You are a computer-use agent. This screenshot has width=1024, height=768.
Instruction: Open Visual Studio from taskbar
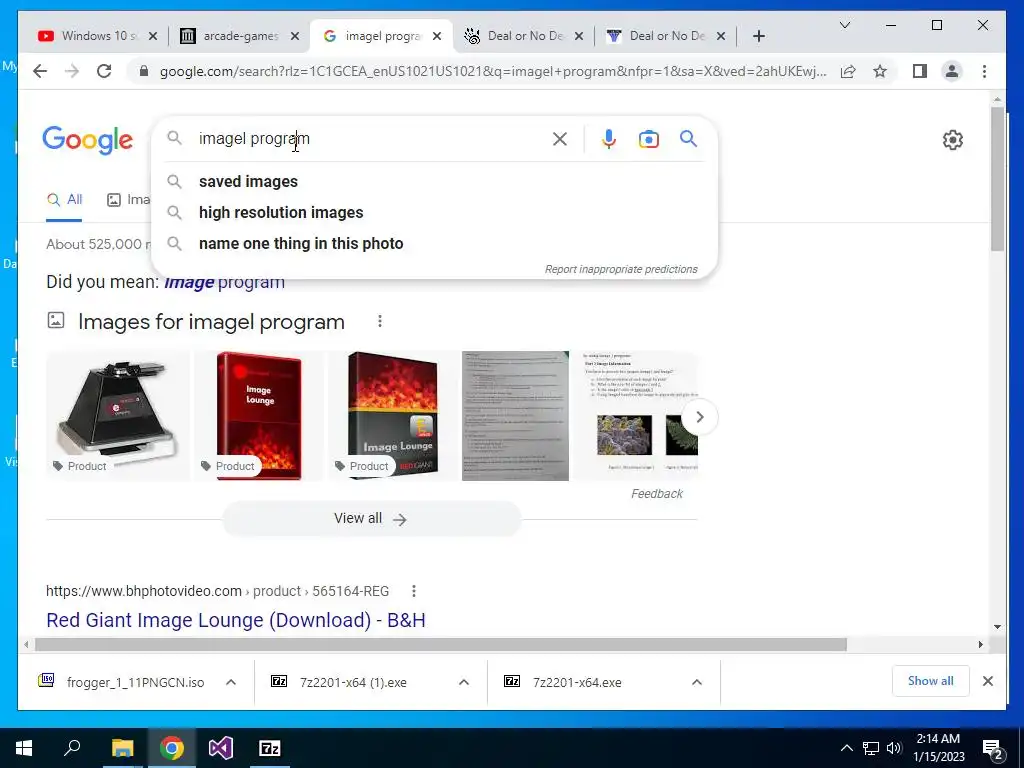click(221, 748)
